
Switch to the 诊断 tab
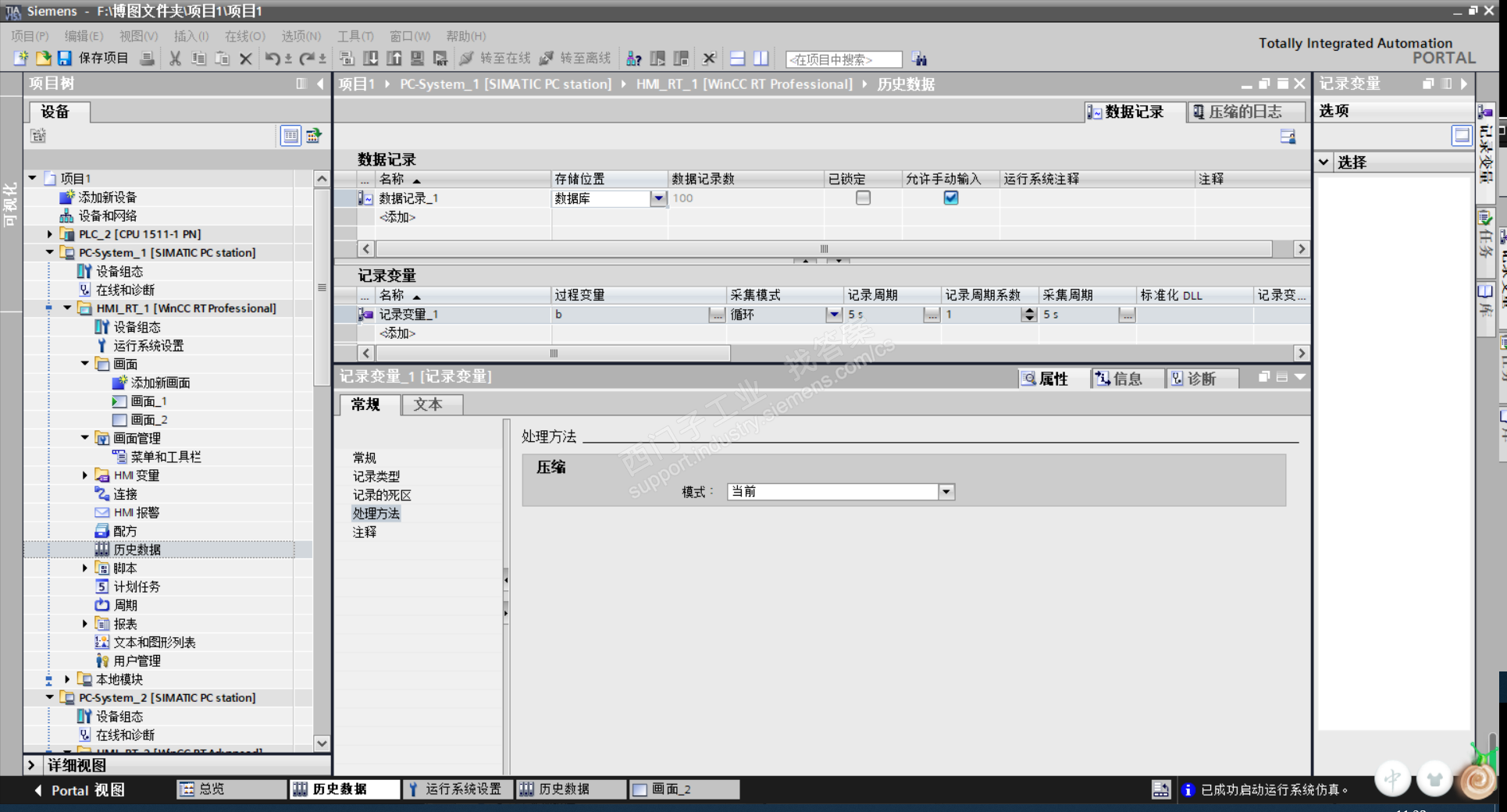(1201, 379)
